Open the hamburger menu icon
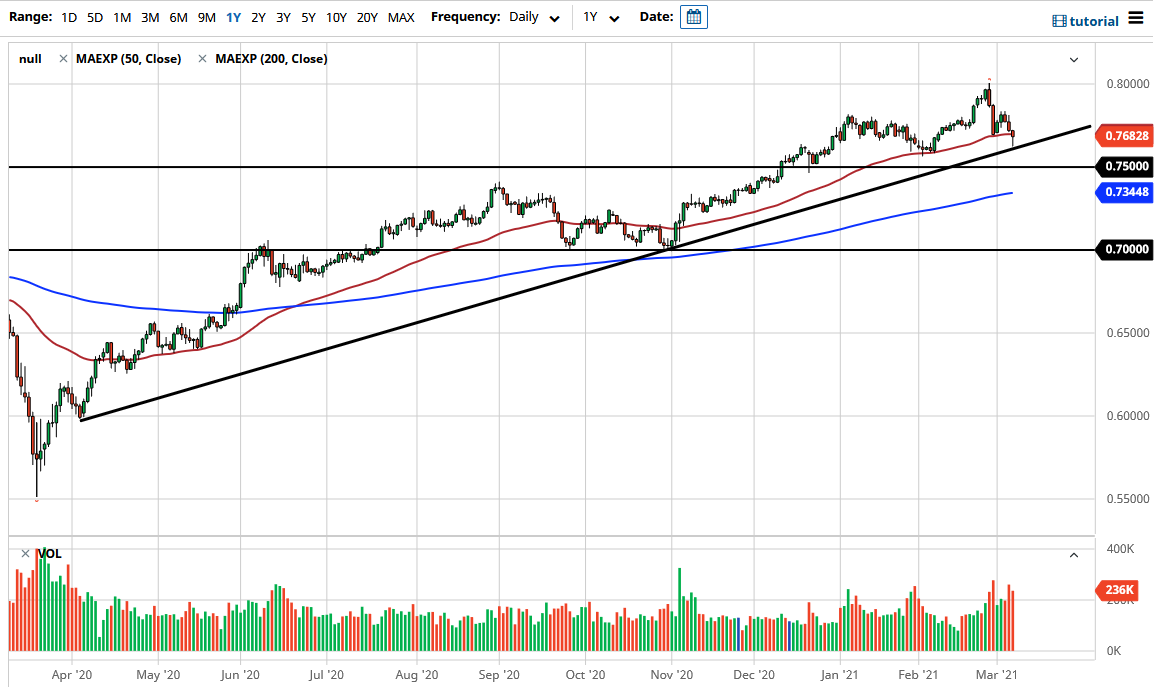1155x692 pixels. [x=1138, y=20]
